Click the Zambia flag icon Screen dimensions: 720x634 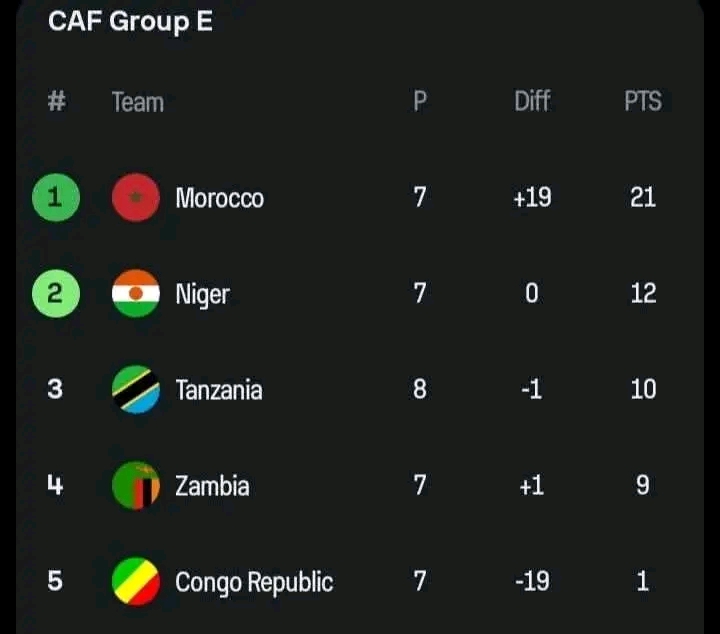[x=136, y=486]
